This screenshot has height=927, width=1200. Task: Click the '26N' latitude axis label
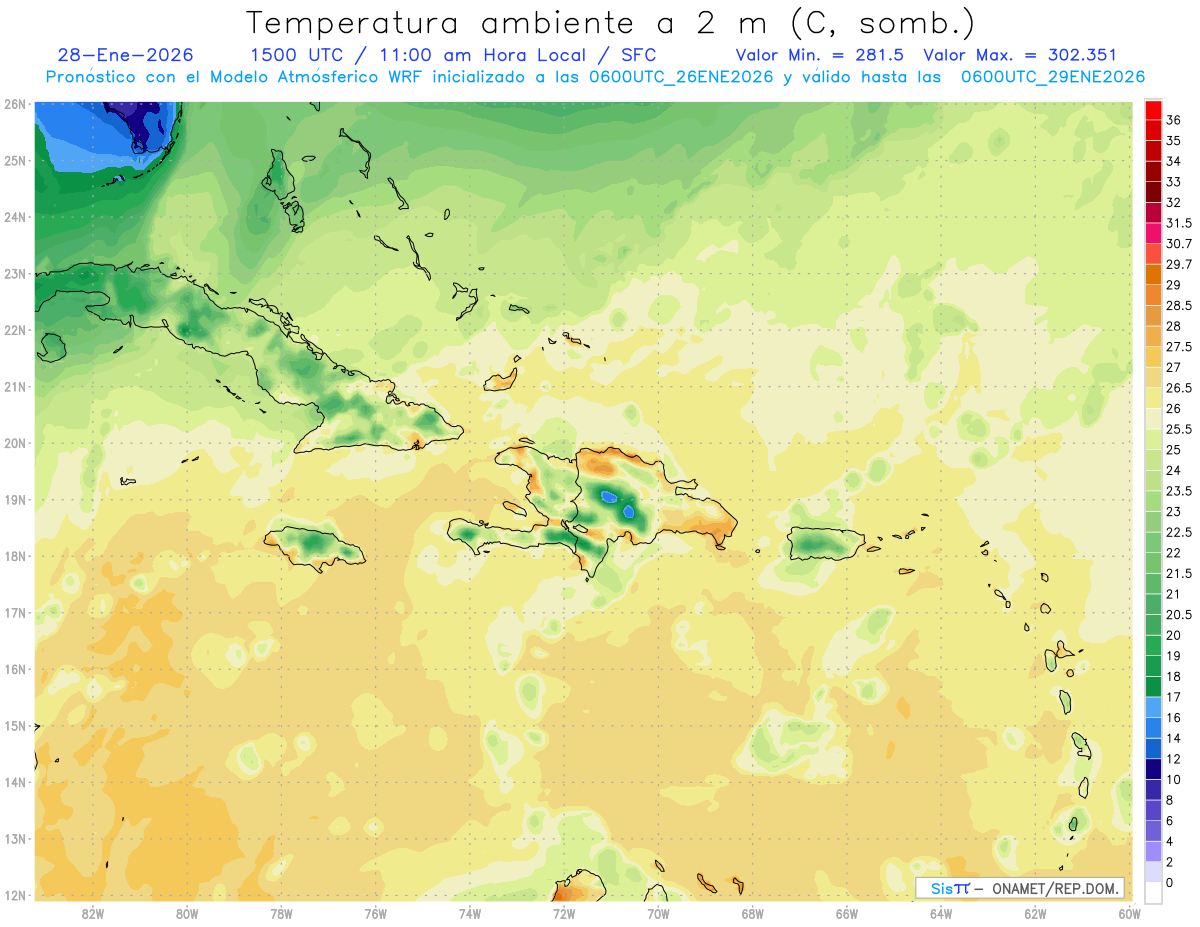[x=15, y=104]
